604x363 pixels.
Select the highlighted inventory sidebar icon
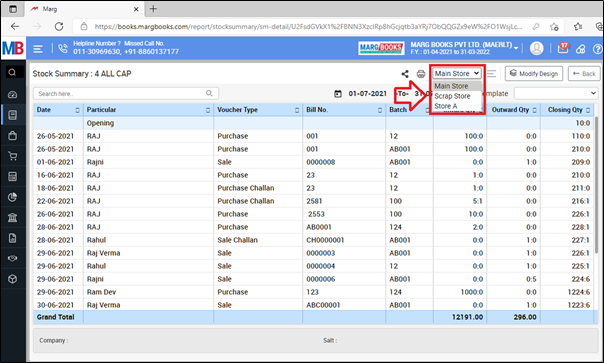pos(12,115)
